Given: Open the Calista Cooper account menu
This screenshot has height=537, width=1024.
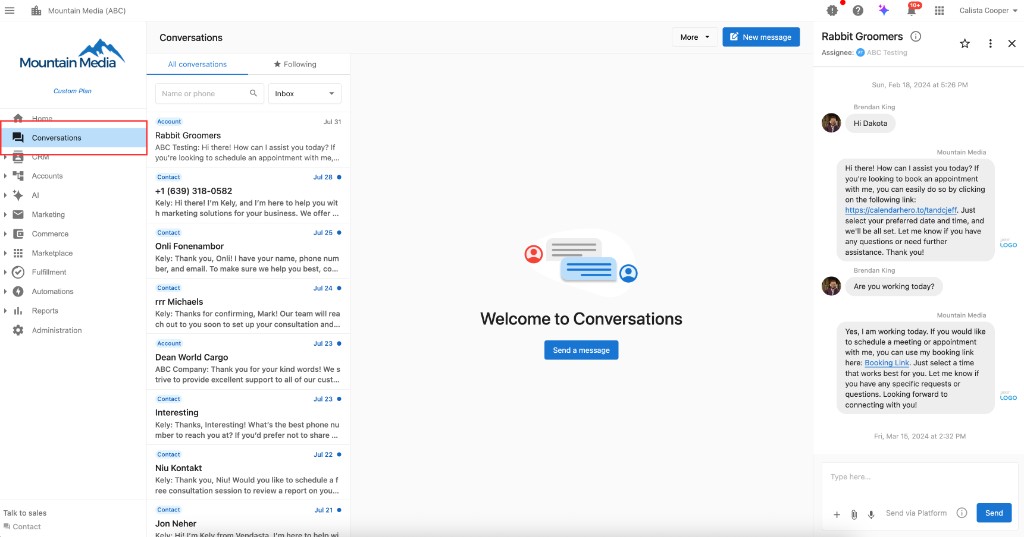Looking at the screenshot, I should tap(987, 10).
